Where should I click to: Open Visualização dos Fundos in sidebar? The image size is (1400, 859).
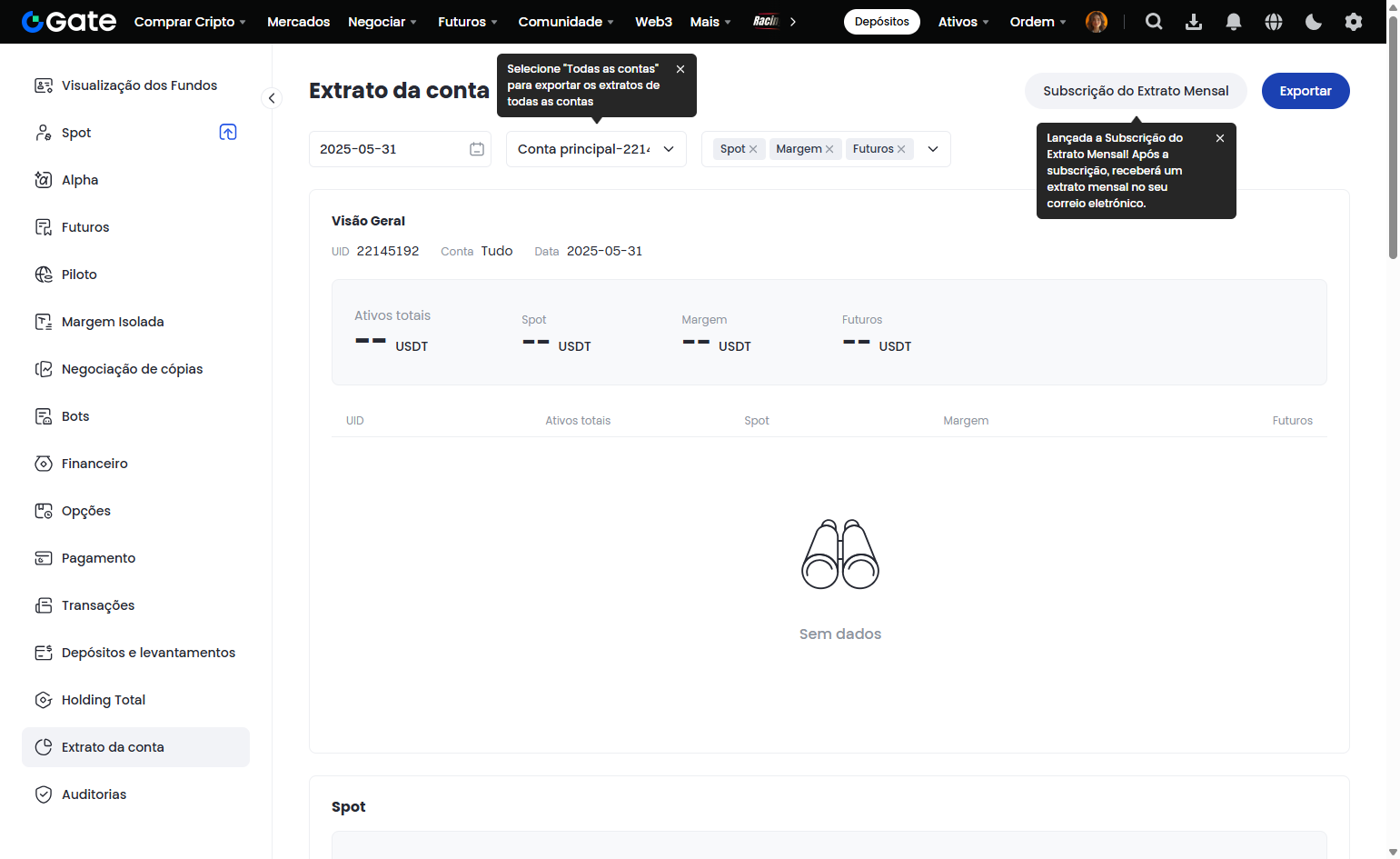click(x=136, y=85)
